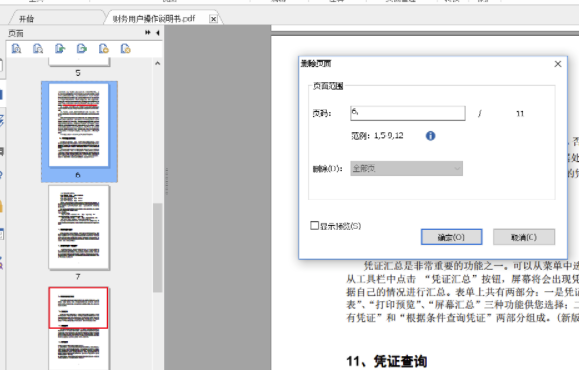Click the total page count 11
Viewport: 579px width, 370px height.
pos(520,114)
